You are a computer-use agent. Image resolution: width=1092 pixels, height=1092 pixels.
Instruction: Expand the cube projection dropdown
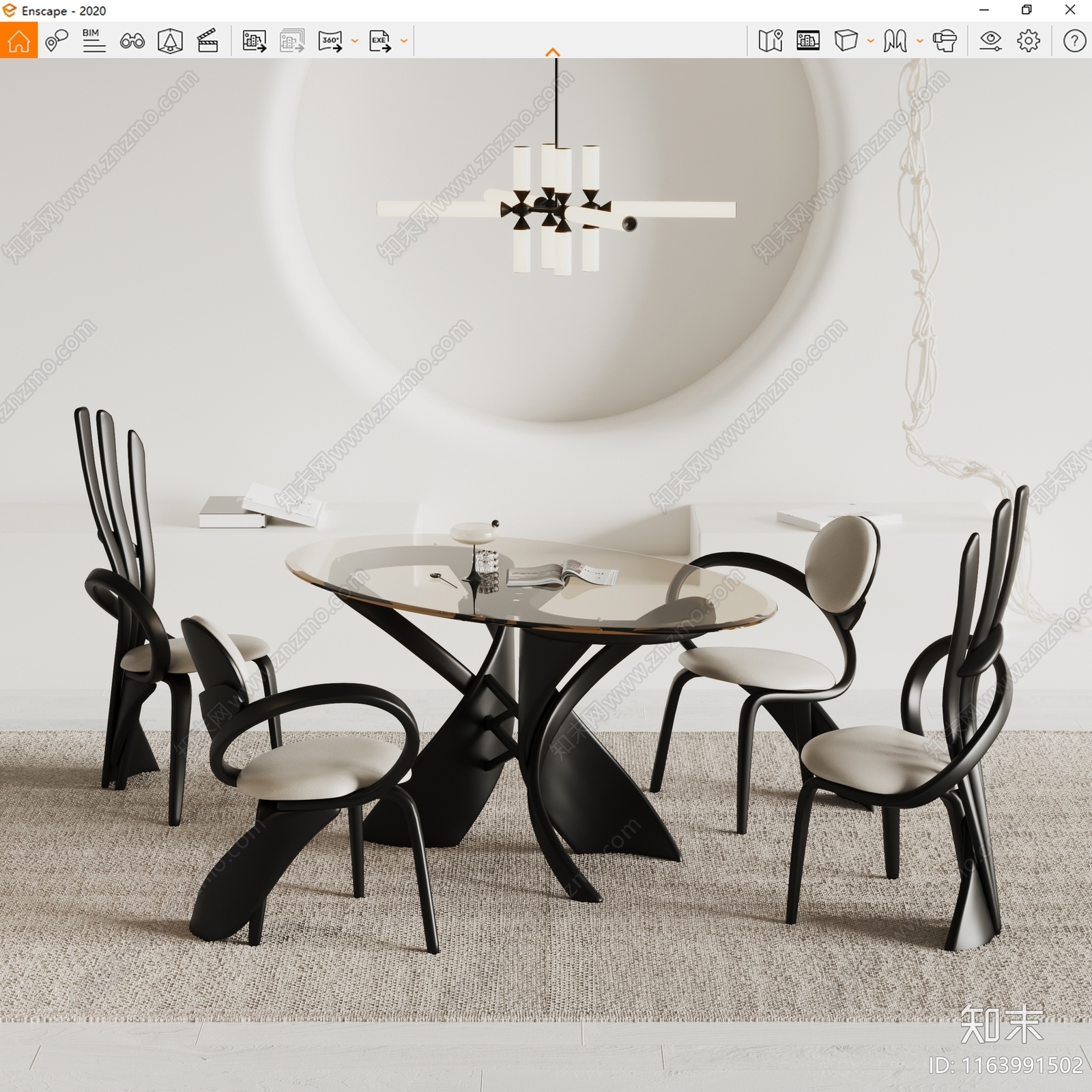(871, 41)
